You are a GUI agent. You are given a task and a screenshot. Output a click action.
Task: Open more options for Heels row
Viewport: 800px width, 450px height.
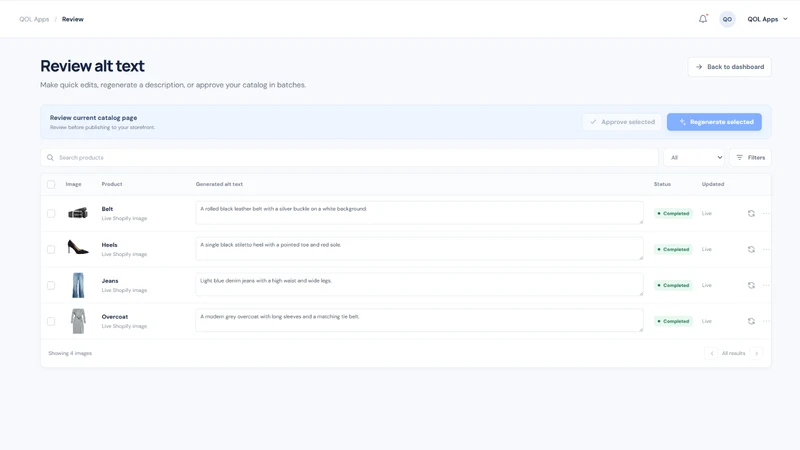click(766, 249)
